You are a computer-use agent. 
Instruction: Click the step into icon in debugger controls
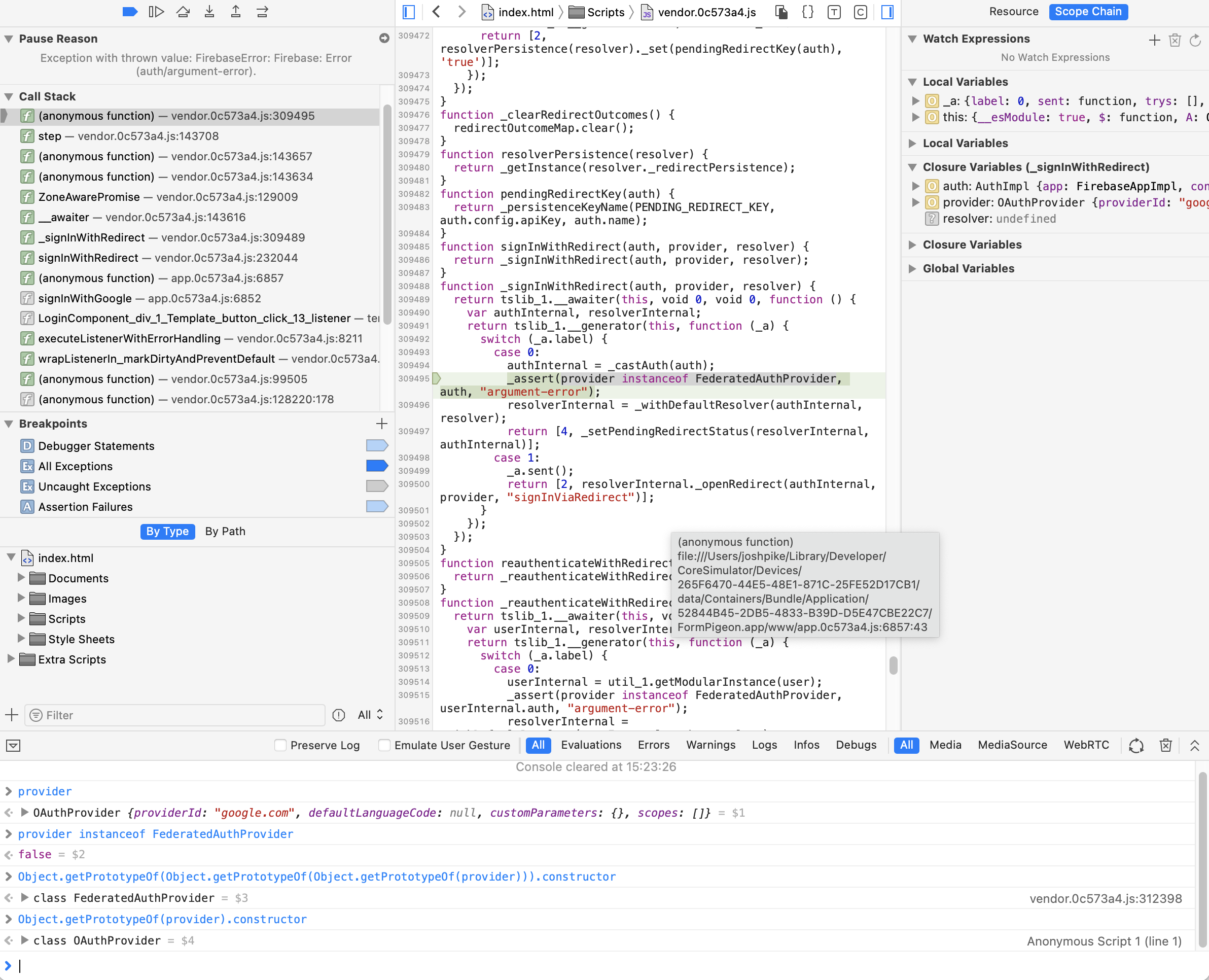coord(209,11)
